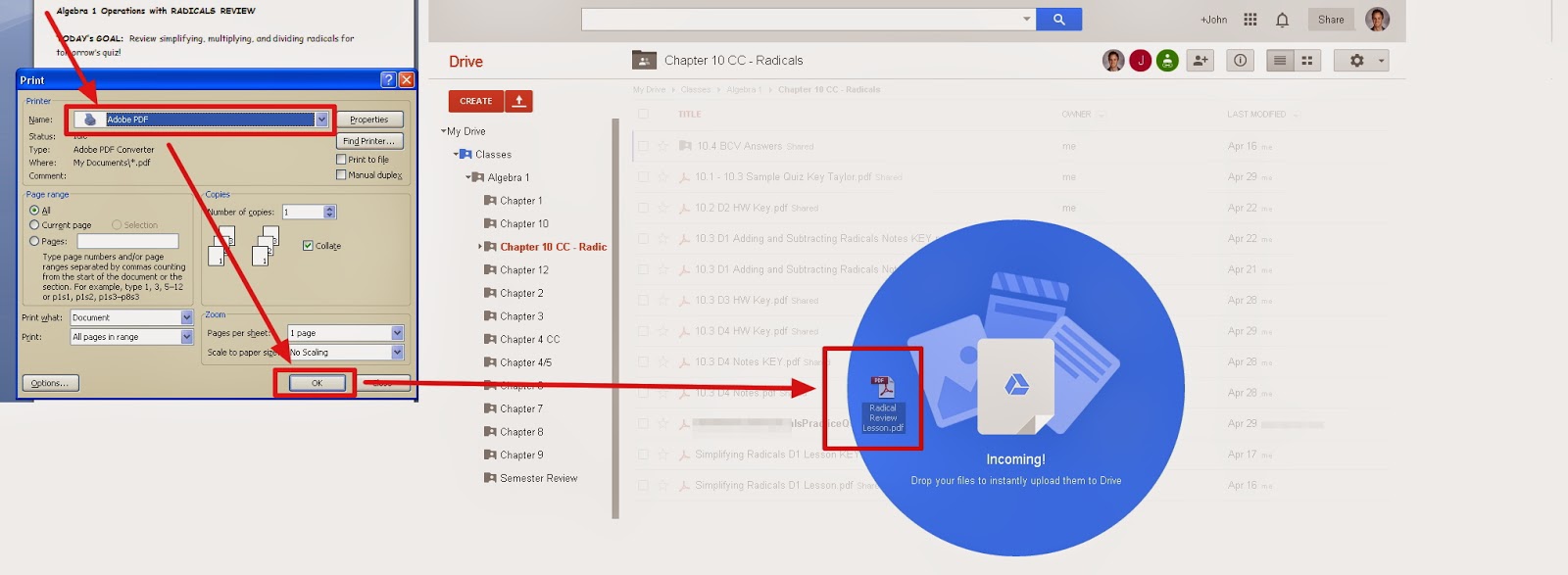Click star icon on 10.4 BCV Answers row

coord(663,146)
